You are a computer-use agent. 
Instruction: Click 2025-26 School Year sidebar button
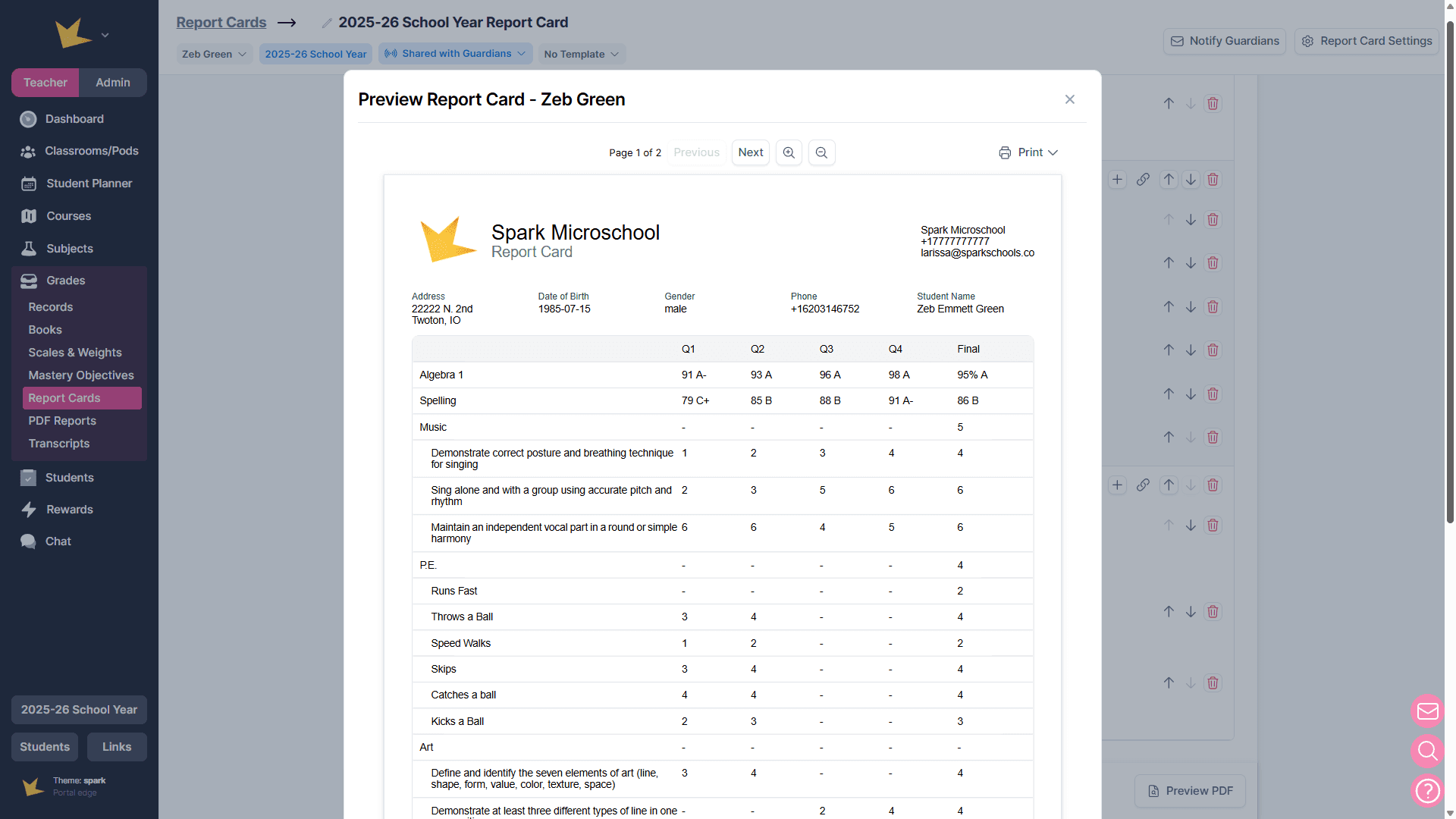[79, 710]
